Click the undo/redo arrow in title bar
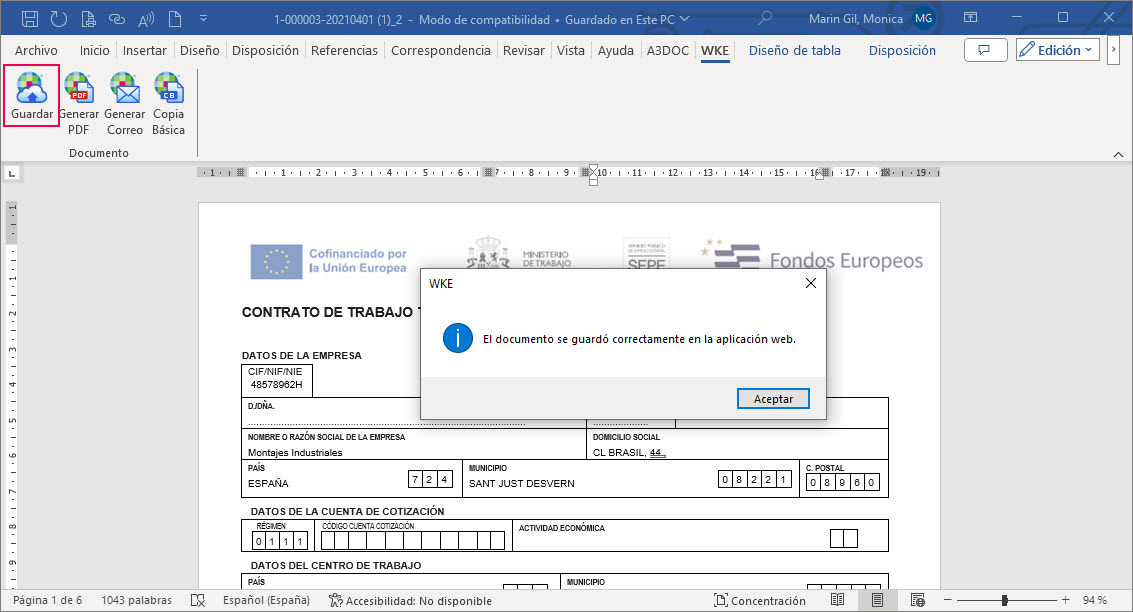The image size is (1133, 612). point(59,19)
